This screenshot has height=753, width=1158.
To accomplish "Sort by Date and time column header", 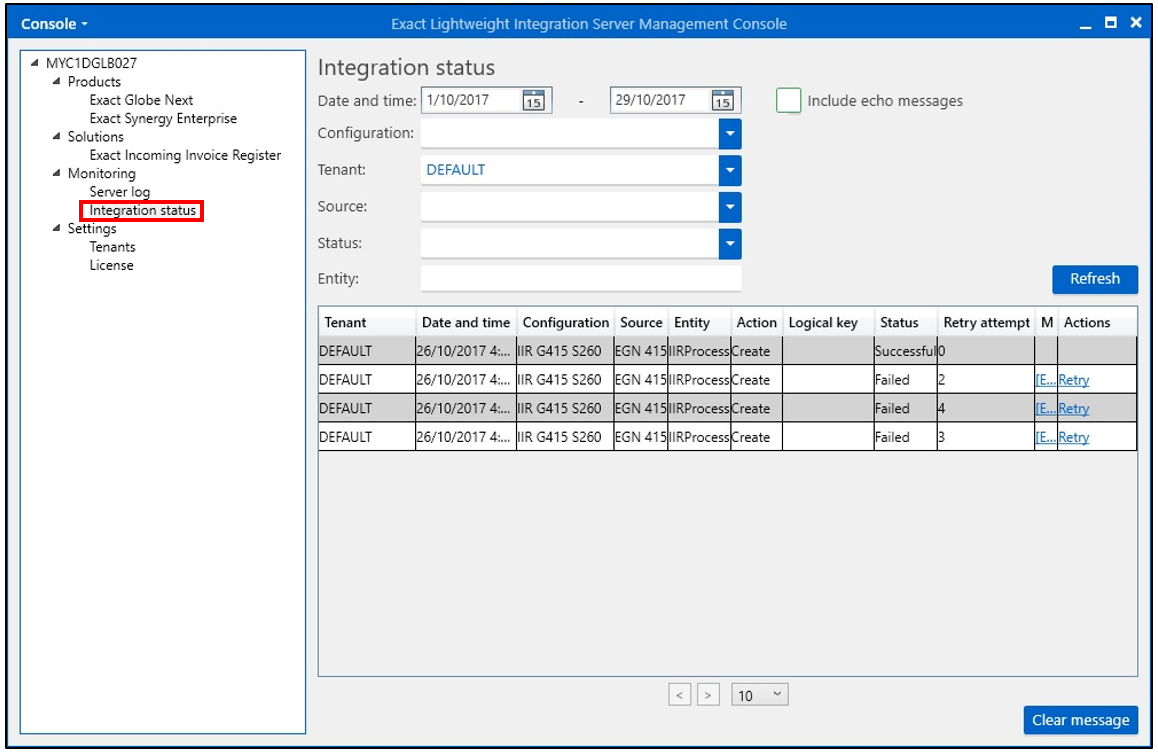I will click(466, 323).
